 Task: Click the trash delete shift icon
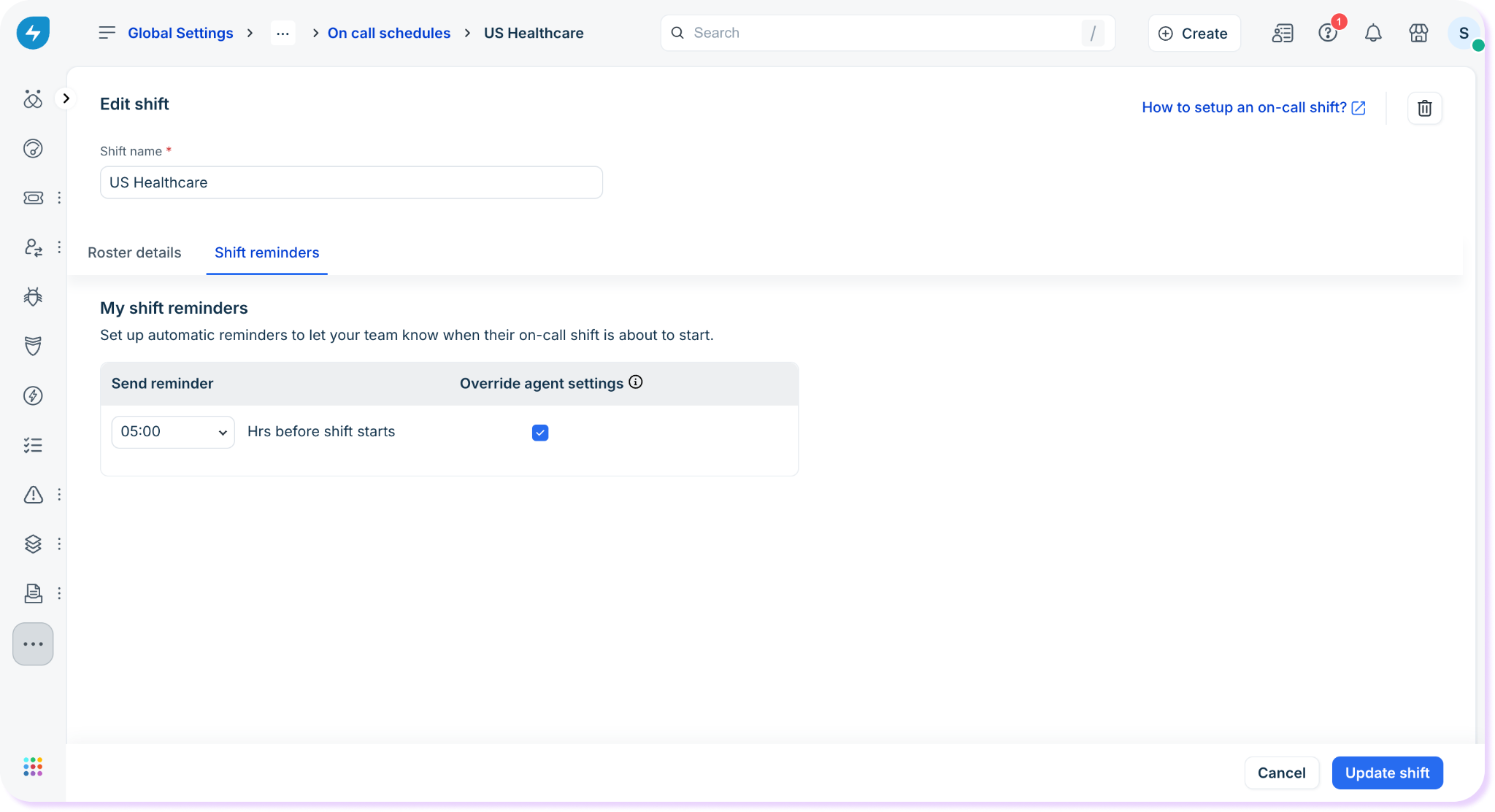point(1424,108)
